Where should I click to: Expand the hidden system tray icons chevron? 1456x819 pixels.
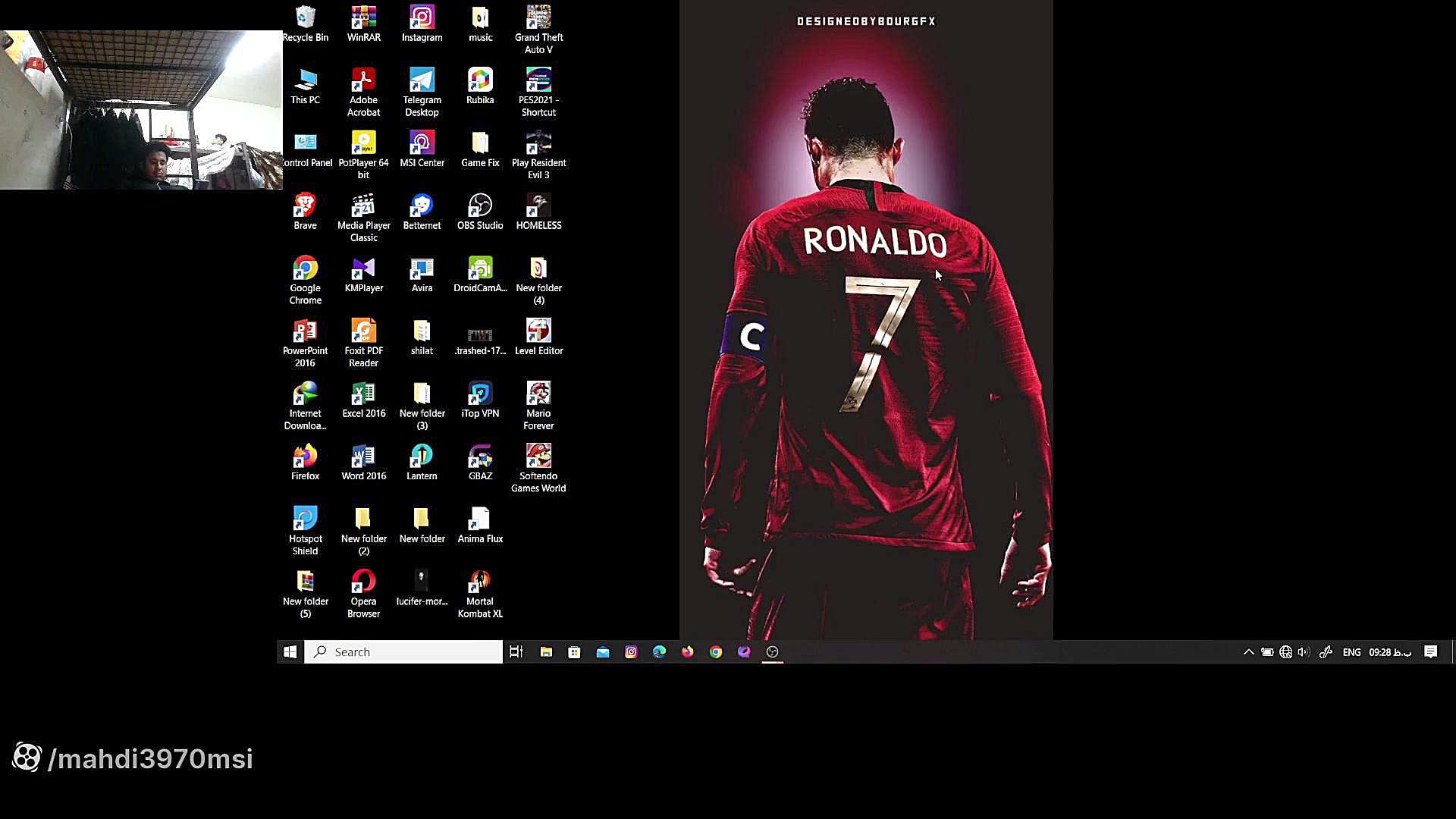pos(1248,652)
